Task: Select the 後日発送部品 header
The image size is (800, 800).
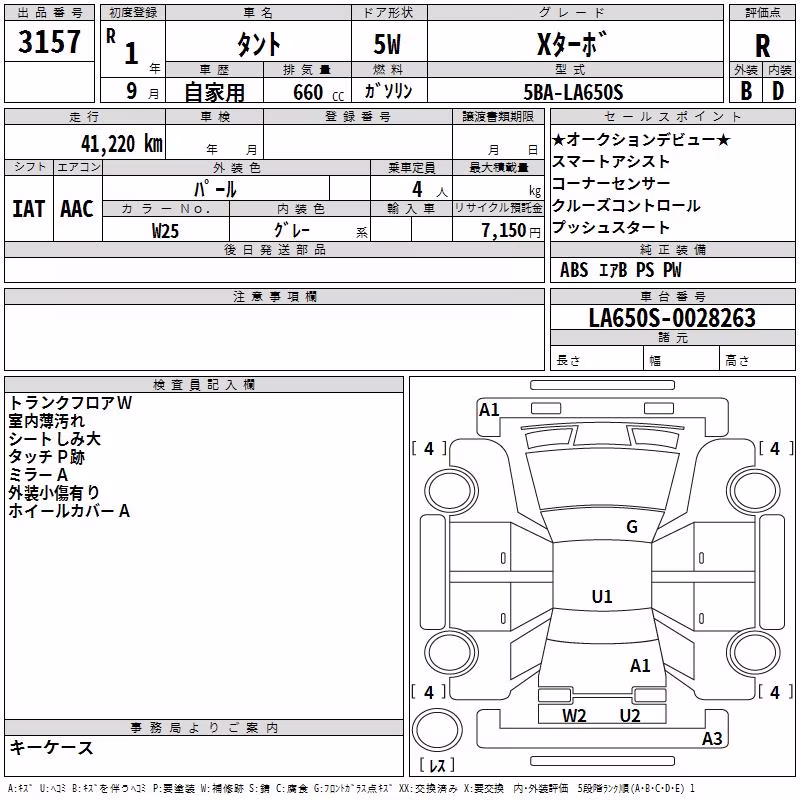Action: [274, 249]
